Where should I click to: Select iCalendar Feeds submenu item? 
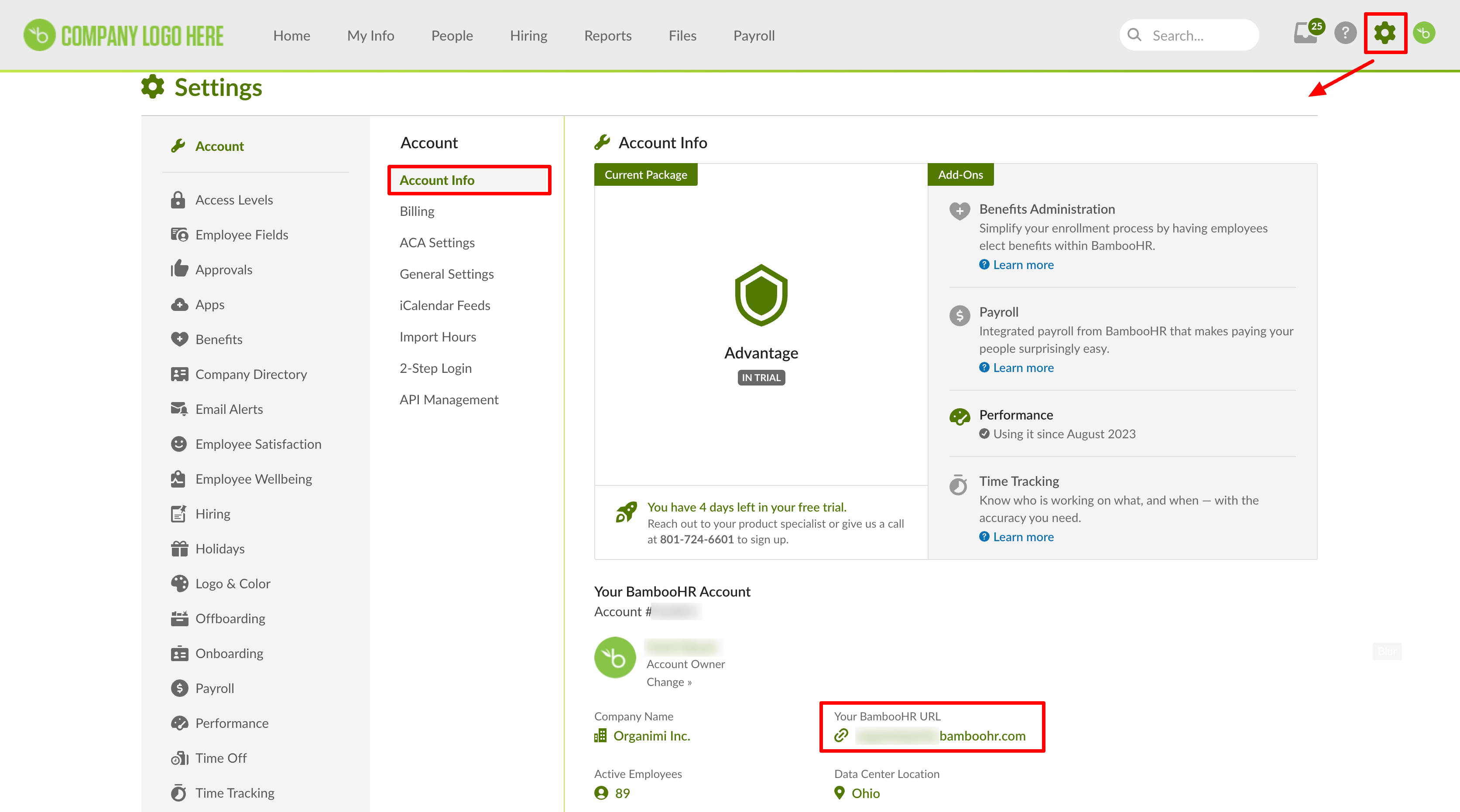coord(445,305)
